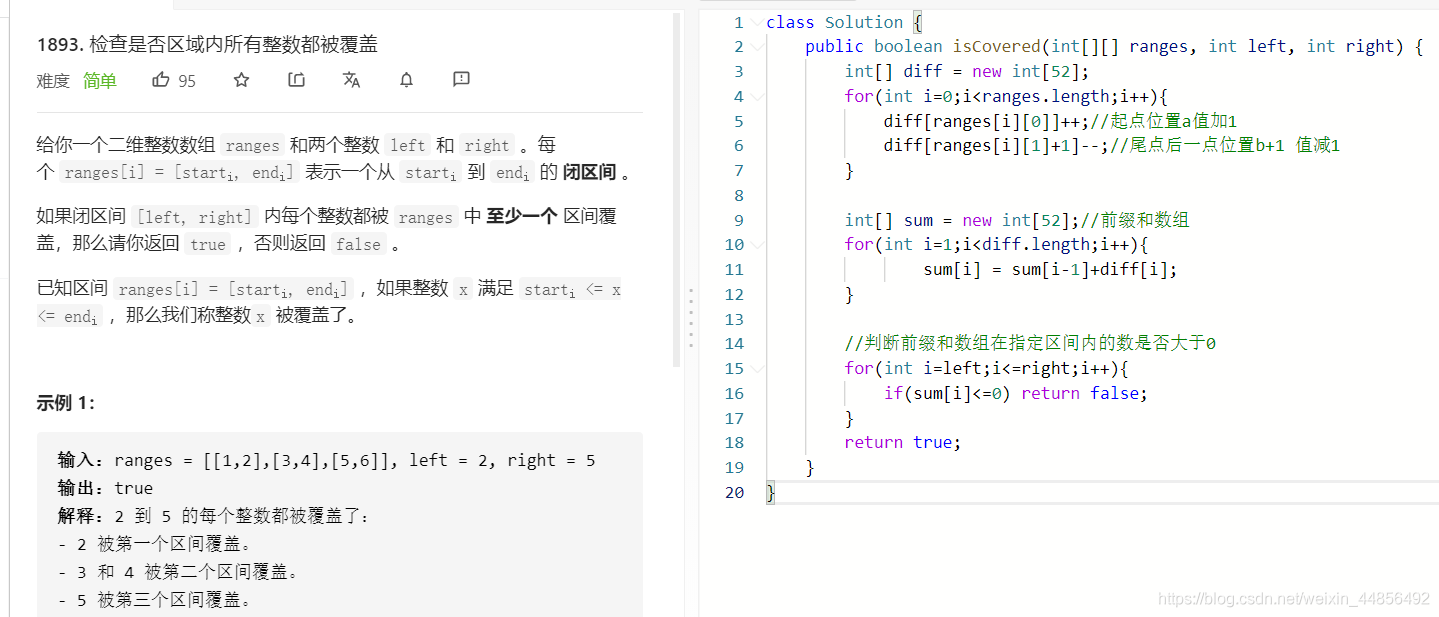Click code line 'diff[ranges[i][0]]++;' on line 5
This screenshot has height=617, width=1439.
tap(986, 121)
